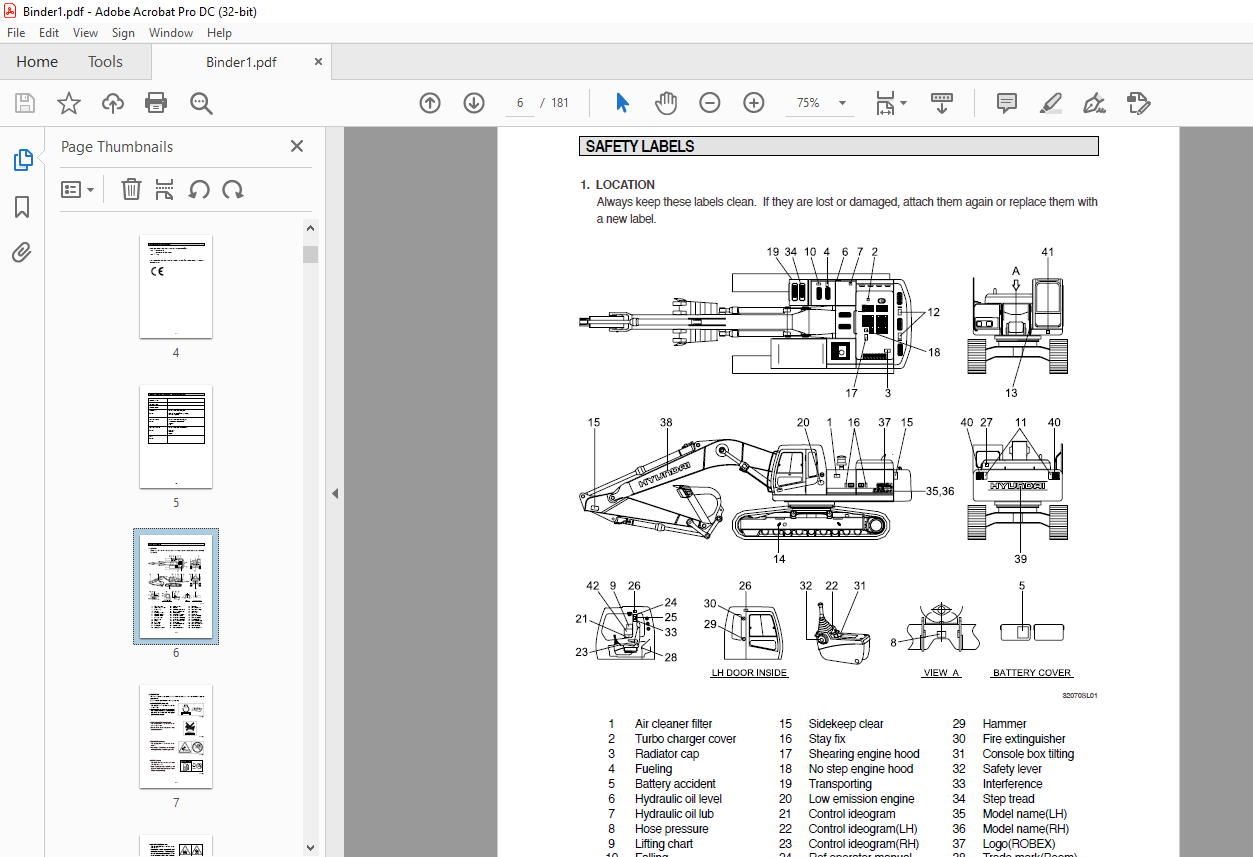Viewport: 1253px width, 857px height.
Task: Click the 'BATTERY COVER' caption
Action: click(1032, 673)
